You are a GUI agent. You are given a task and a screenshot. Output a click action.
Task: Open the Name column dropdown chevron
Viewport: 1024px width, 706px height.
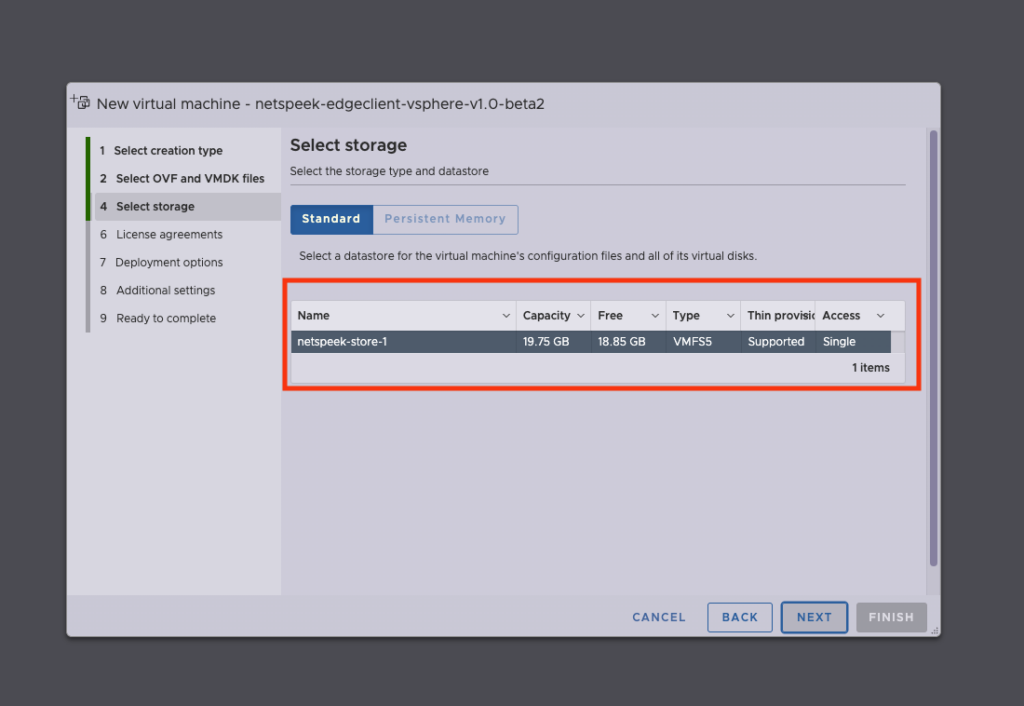click(505, 316)
